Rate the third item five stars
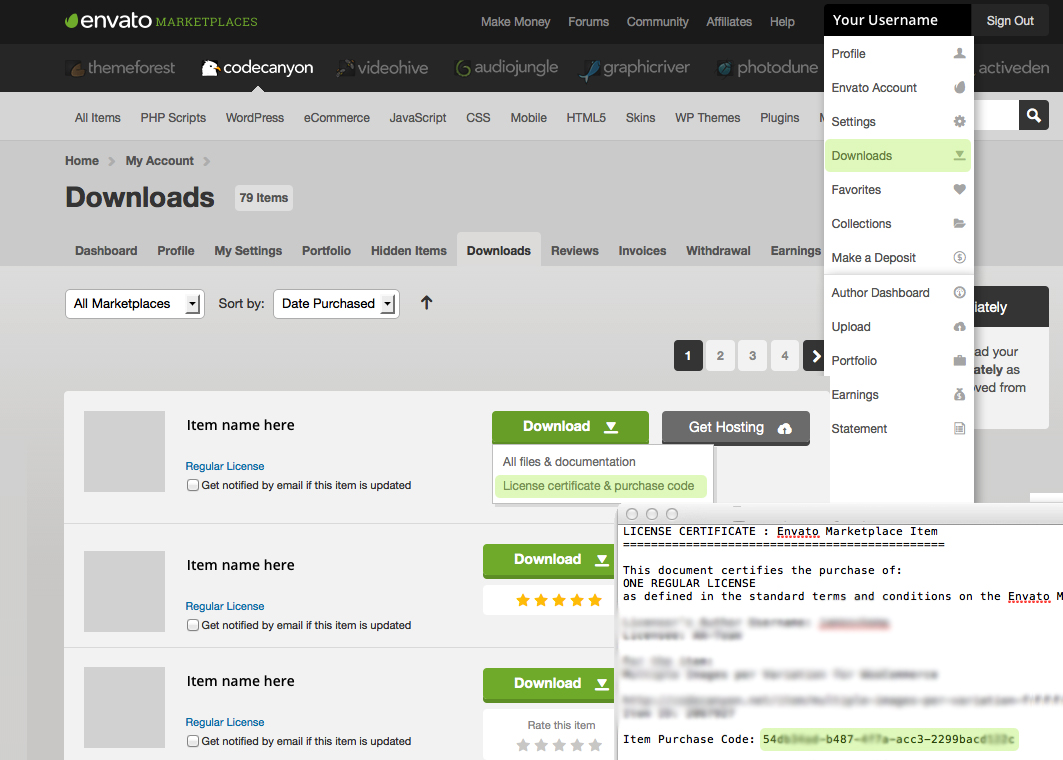The image size is (1063, 760). [595, 746]
